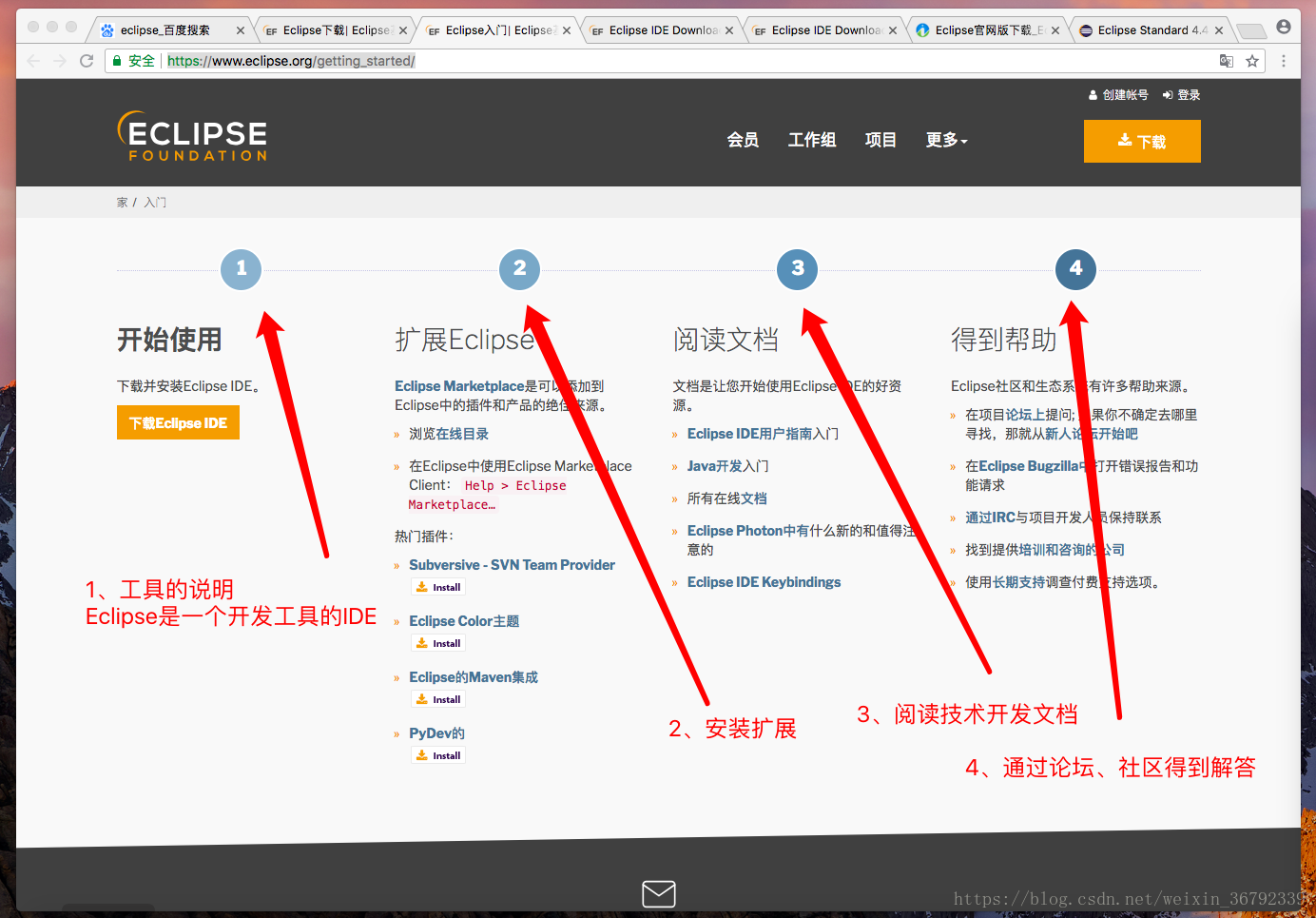The width and height of the screenshot is (1316, 918).
Task: Expand the 更多 dropdown menu
Action: tap(946, 140)
